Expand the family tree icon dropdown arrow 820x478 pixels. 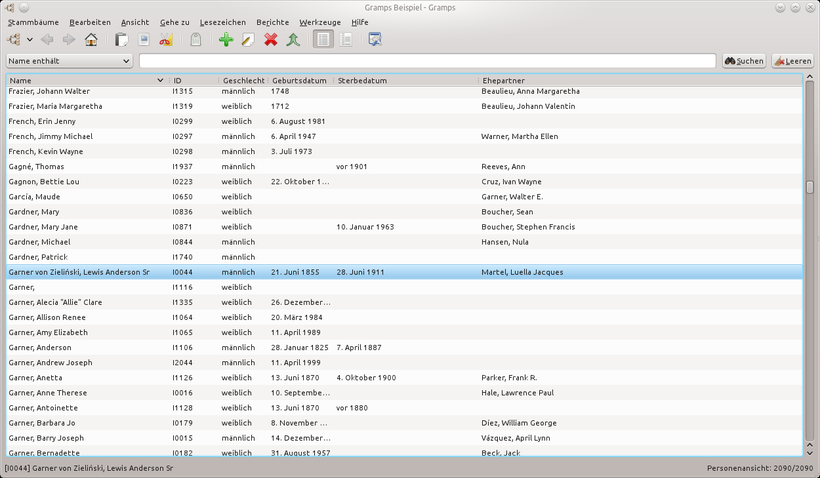click(30, 39)
